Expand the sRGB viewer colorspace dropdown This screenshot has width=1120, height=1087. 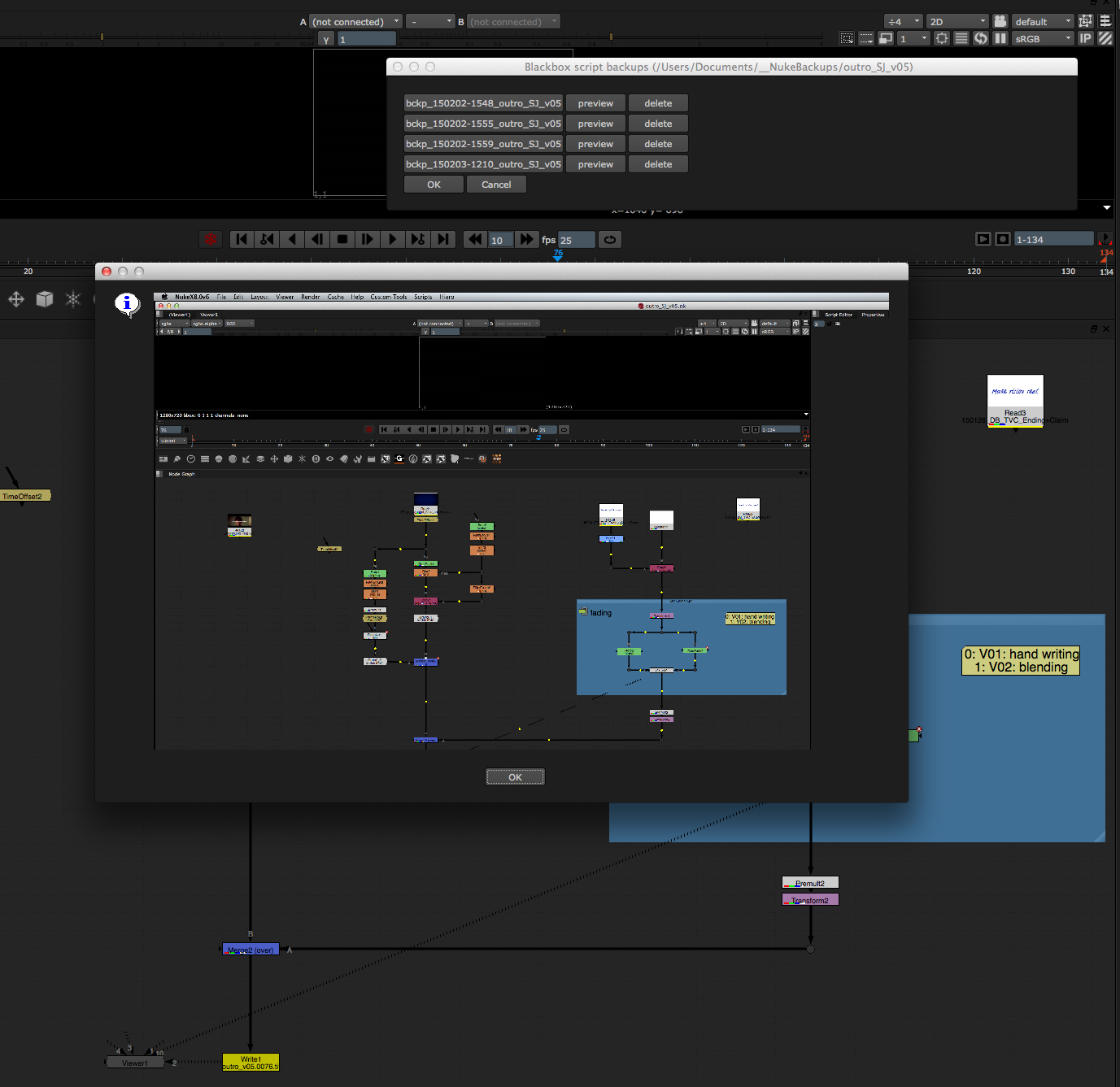[x=1044, y=38]
